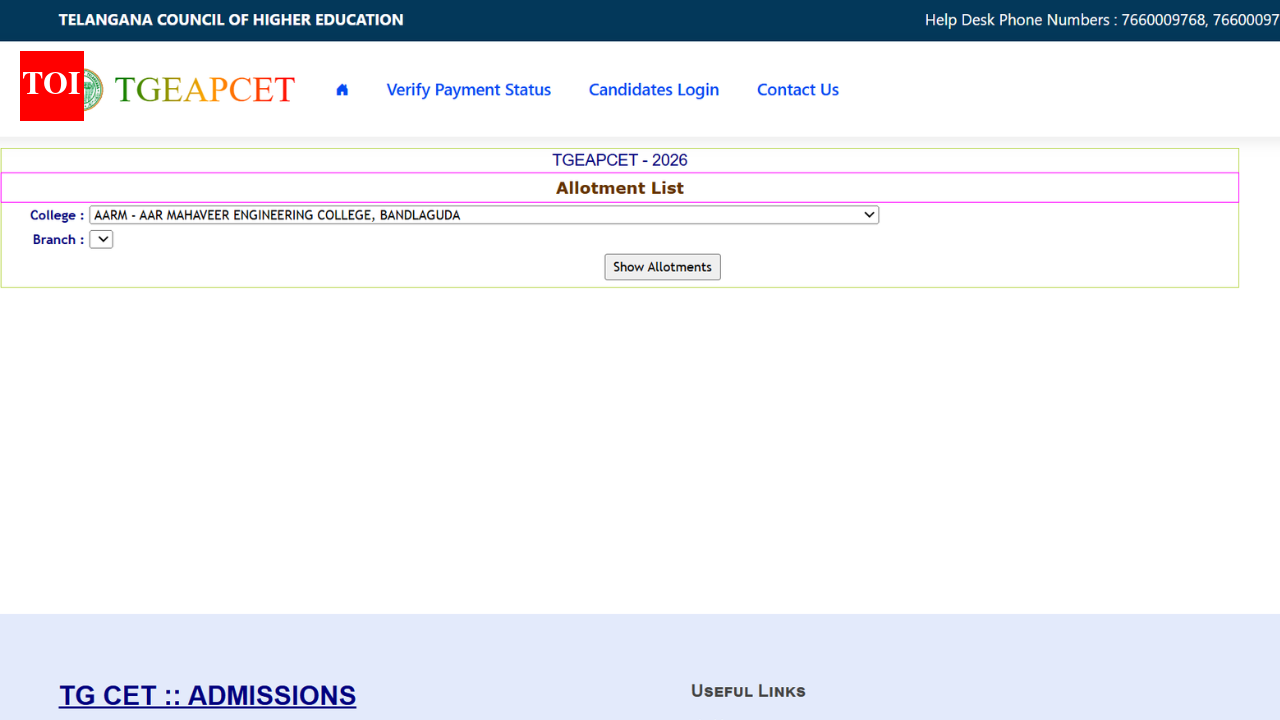Click the Branch field label
Viewport: 1280px width, 720px height.
59,239
